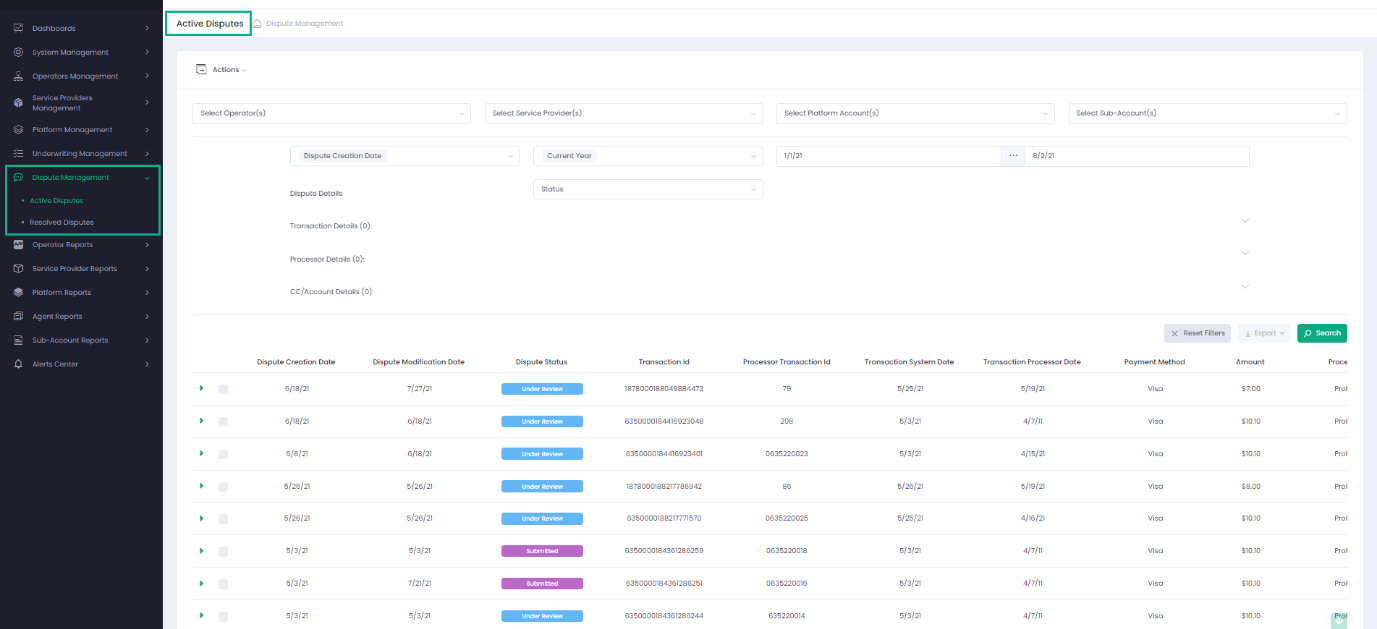This screenshot has height=629, width=1377.
Task: Open Resolved Disputes in sidebar
Action: pyautogui.click(x=62, y=222)
